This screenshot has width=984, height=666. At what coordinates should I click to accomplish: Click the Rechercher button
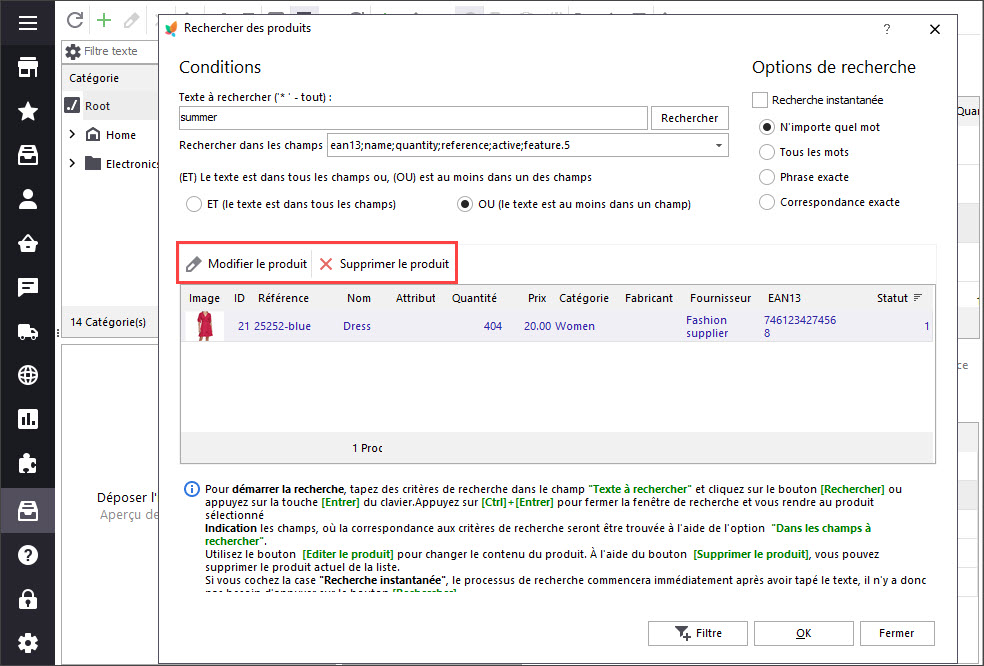point(690,118)
